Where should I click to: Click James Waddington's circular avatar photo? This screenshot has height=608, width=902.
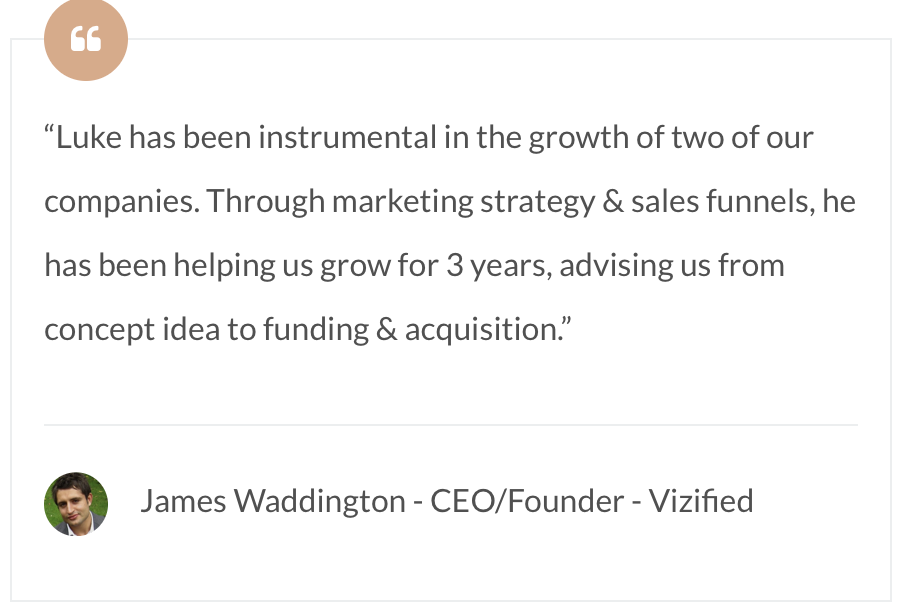pos(76,504)
